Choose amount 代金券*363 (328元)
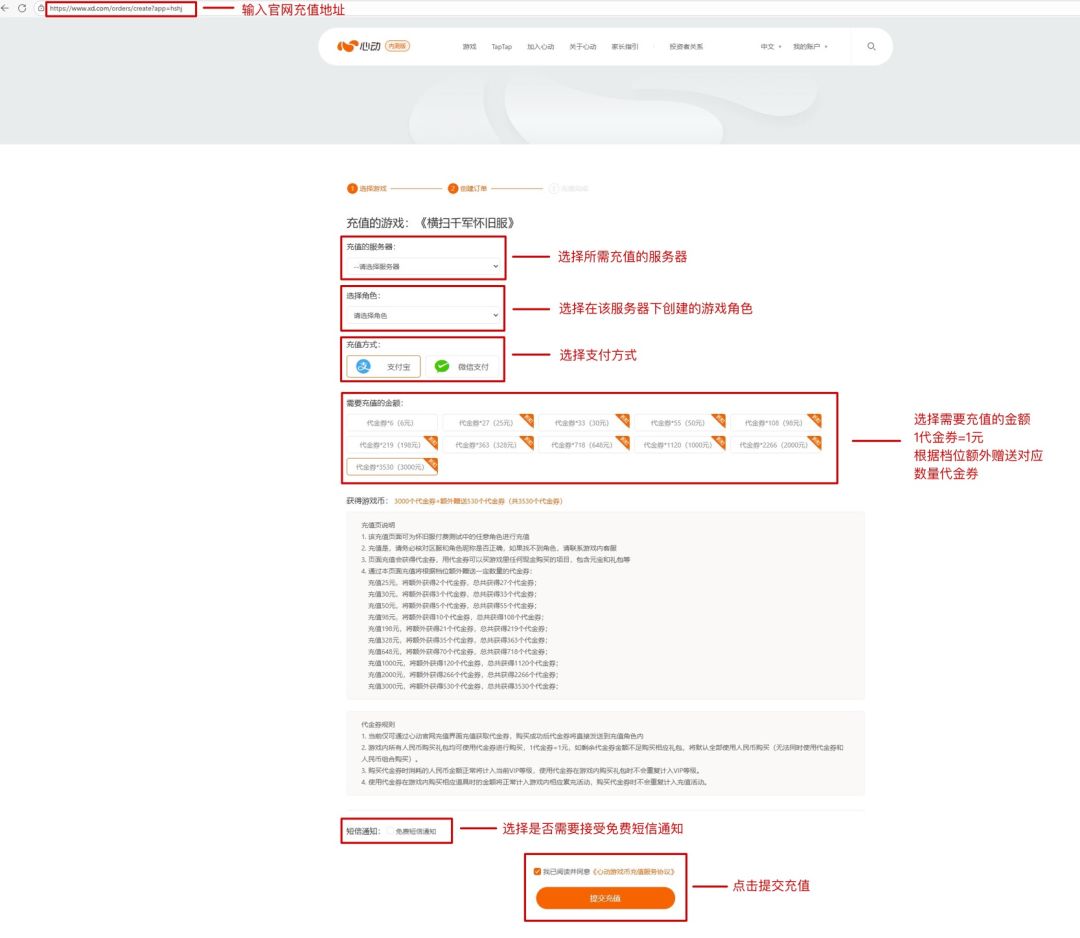The height and width of the screenshot is (938, 1080). (x=487, y=445)
